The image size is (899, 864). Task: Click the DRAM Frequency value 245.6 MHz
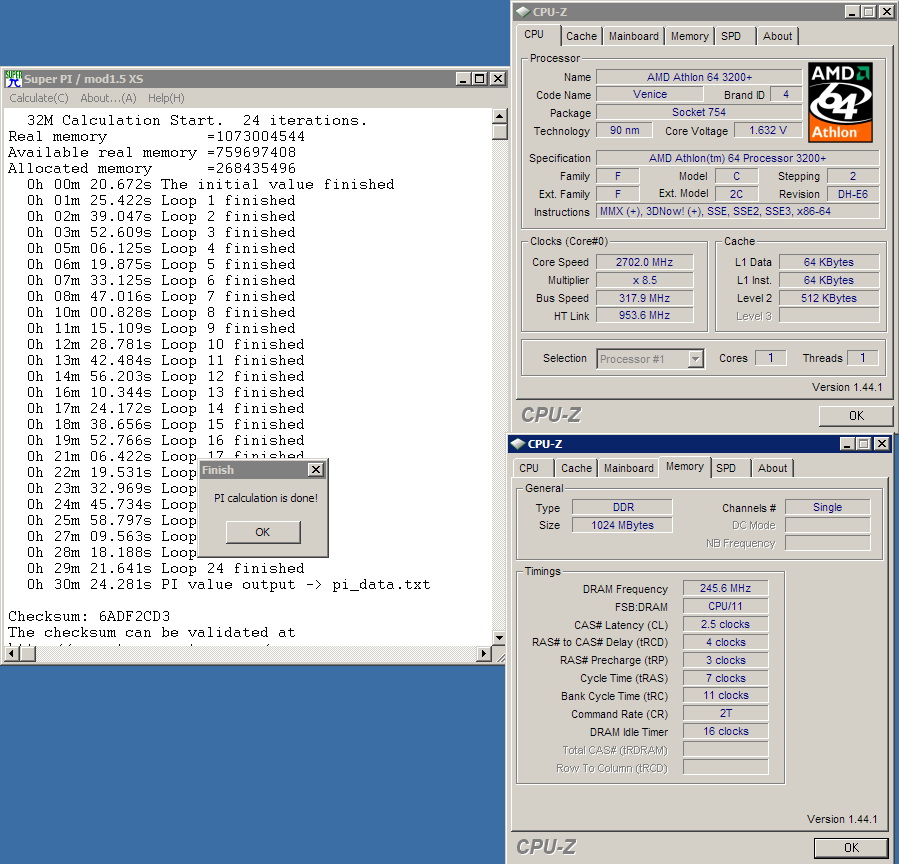(x=725, y=588)
